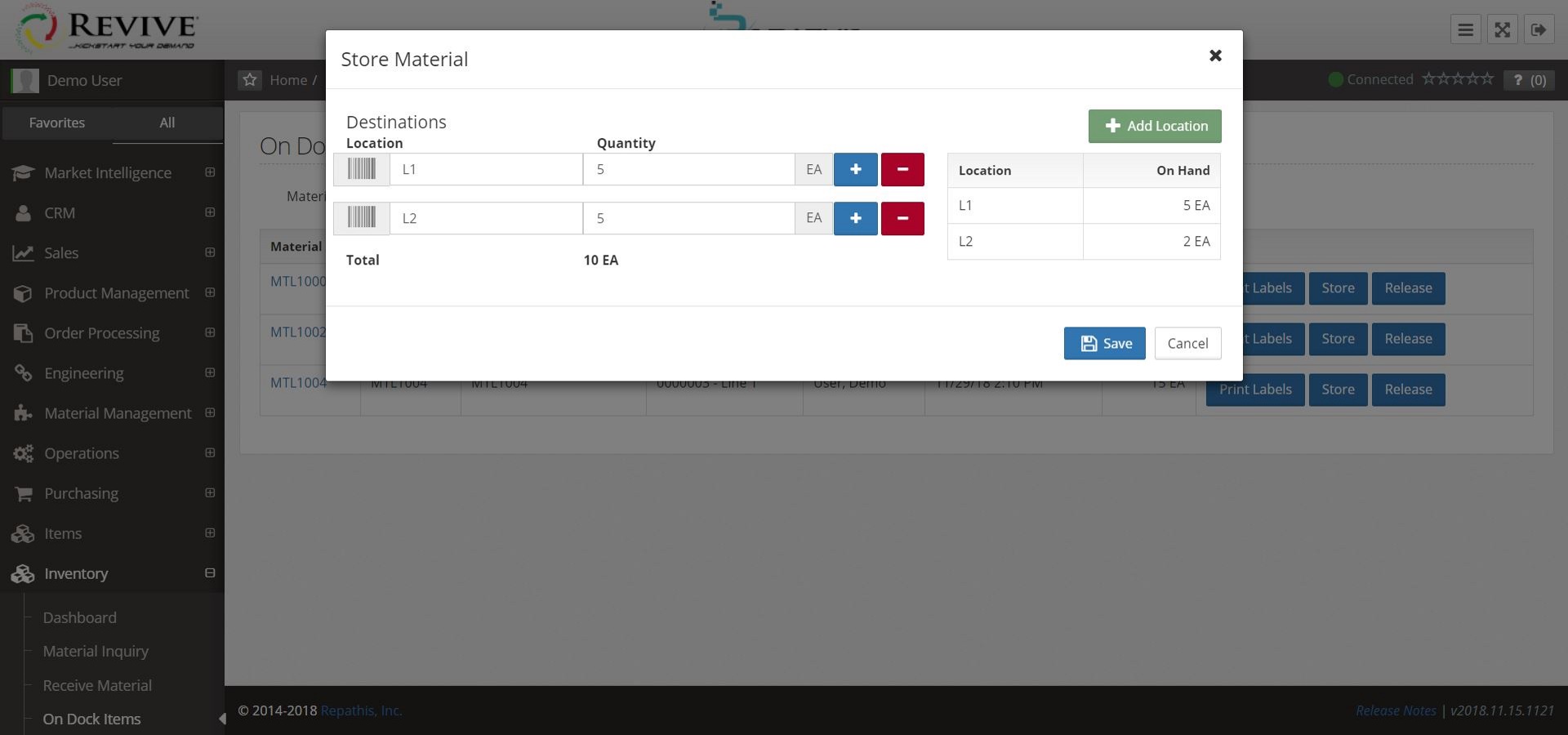Click Print Labels button in MTL1004 row
1568x735 pixels.
[1255, 390]
